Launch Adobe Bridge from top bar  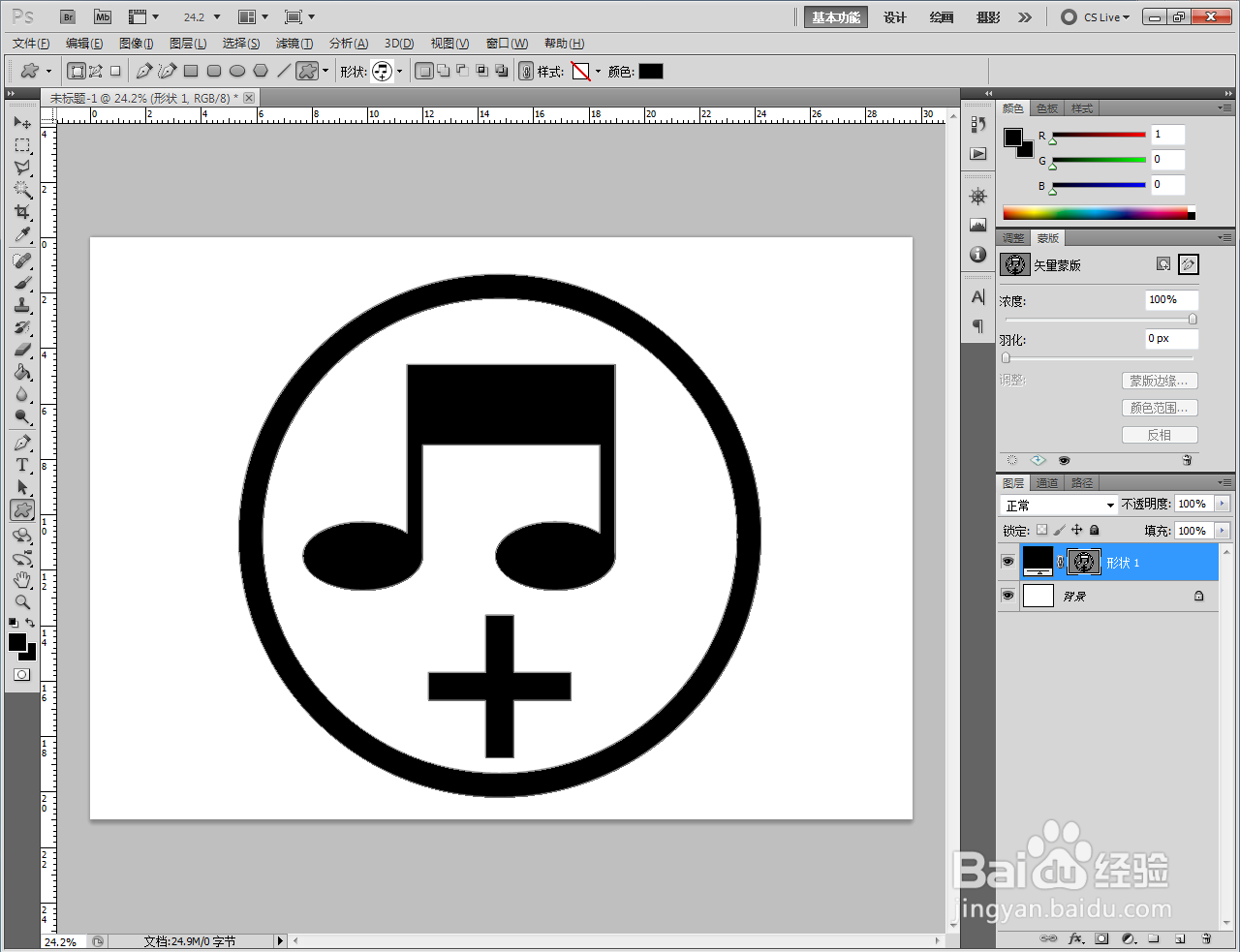[x=68, y=17]
